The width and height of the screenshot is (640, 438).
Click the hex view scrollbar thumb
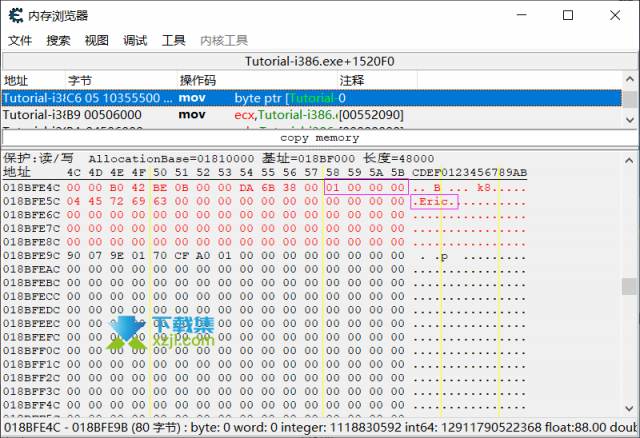pyautogui.click(x=629, y=286)
